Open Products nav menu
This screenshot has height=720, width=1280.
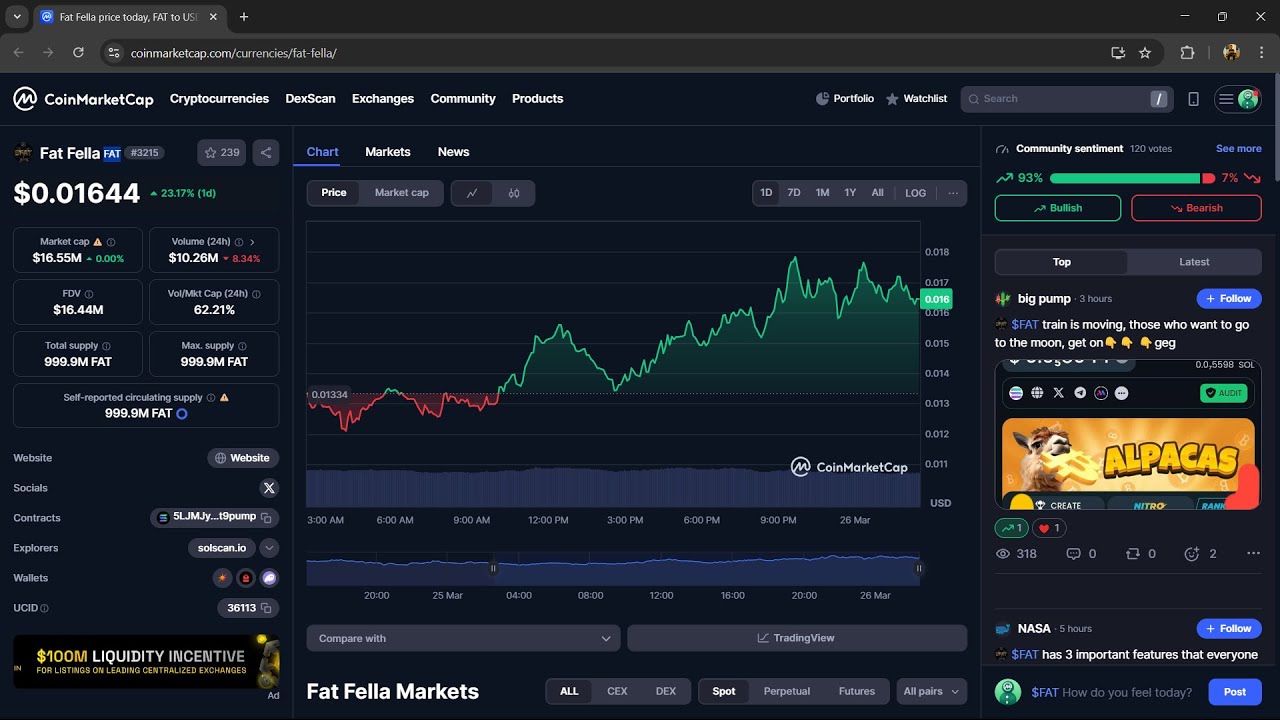(538, 99)
